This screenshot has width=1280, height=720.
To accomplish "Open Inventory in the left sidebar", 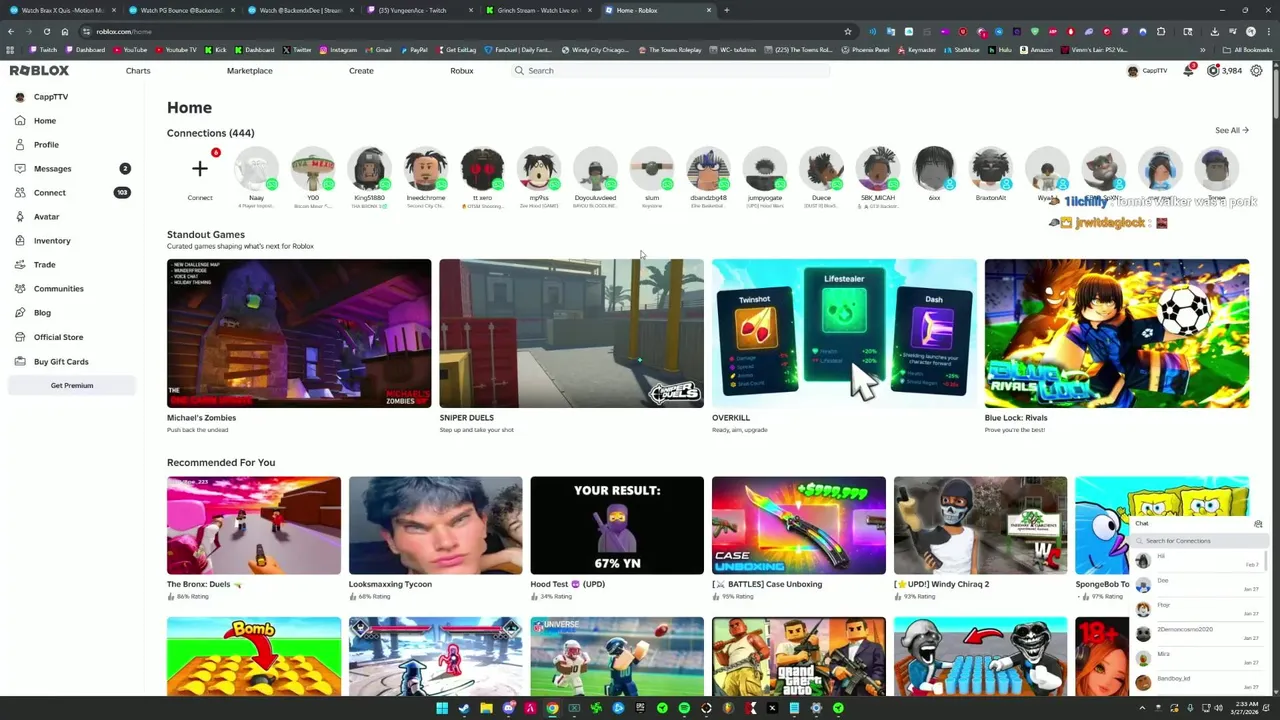I will pyautogui.click(x=52, y=241).
